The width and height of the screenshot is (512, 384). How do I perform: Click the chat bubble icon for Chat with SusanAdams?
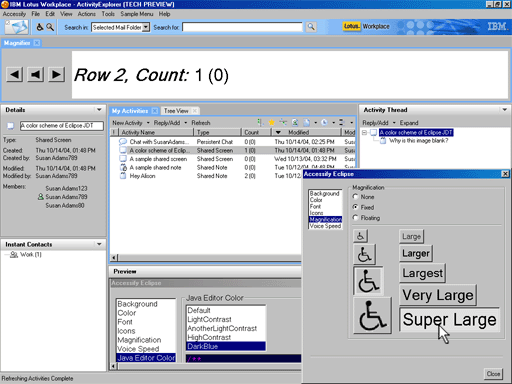coord(123,142)
